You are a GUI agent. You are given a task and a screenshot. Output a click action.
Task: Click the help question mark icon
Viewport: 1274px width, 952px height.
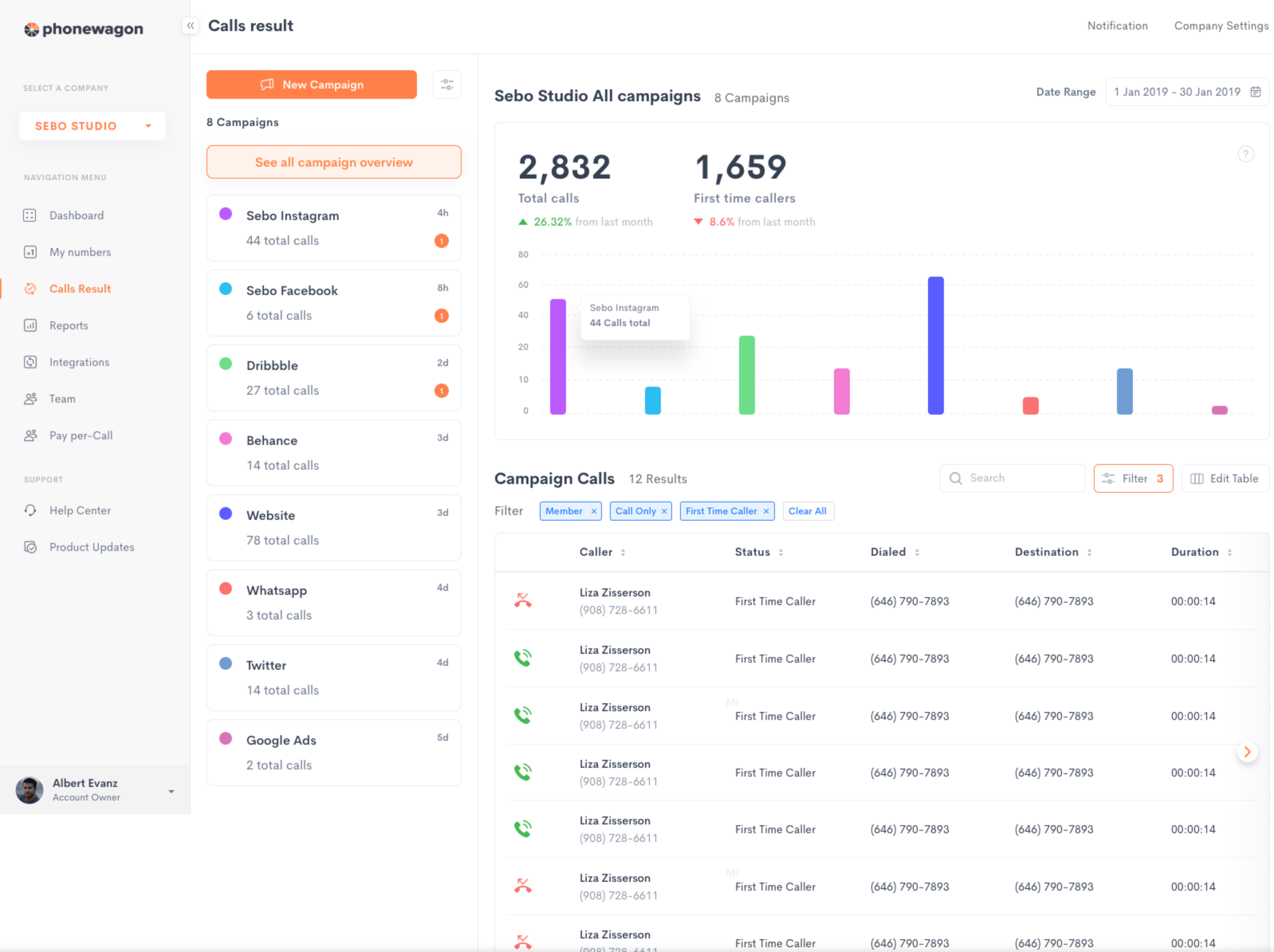click(x=1245, y=154)
